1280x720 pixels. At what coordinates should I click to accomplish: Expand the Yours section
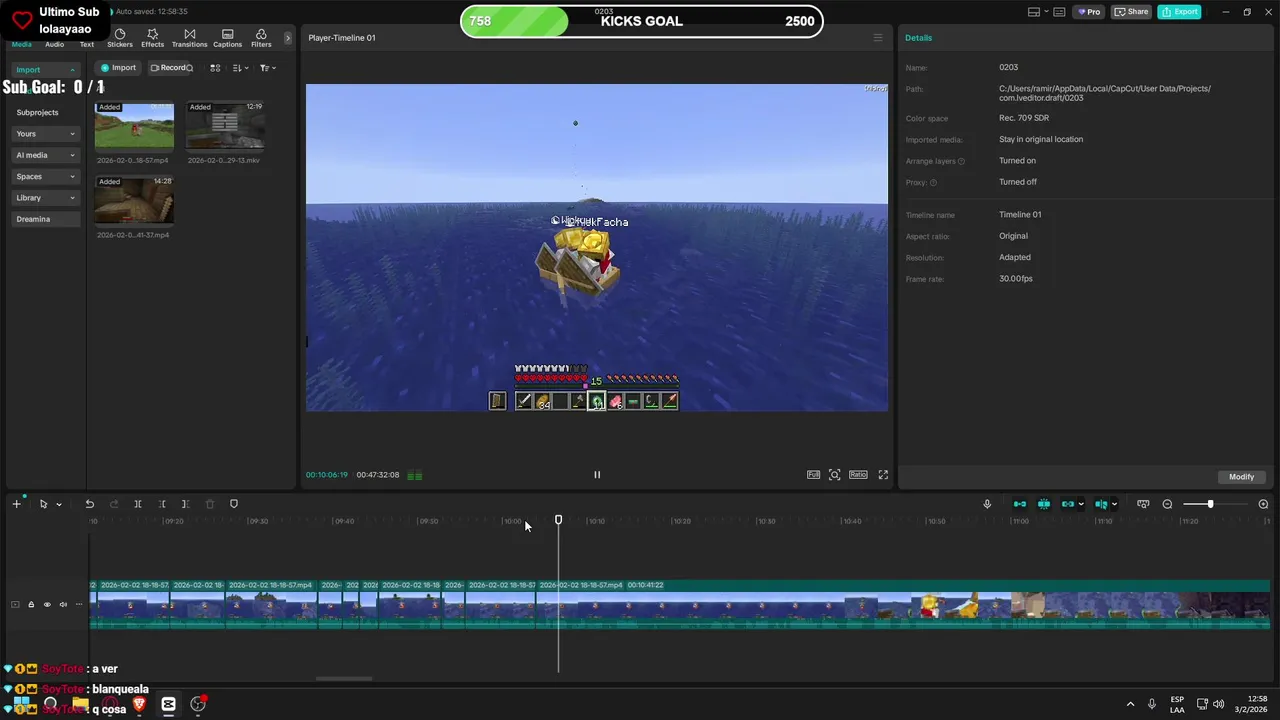(x=45, y=134)
